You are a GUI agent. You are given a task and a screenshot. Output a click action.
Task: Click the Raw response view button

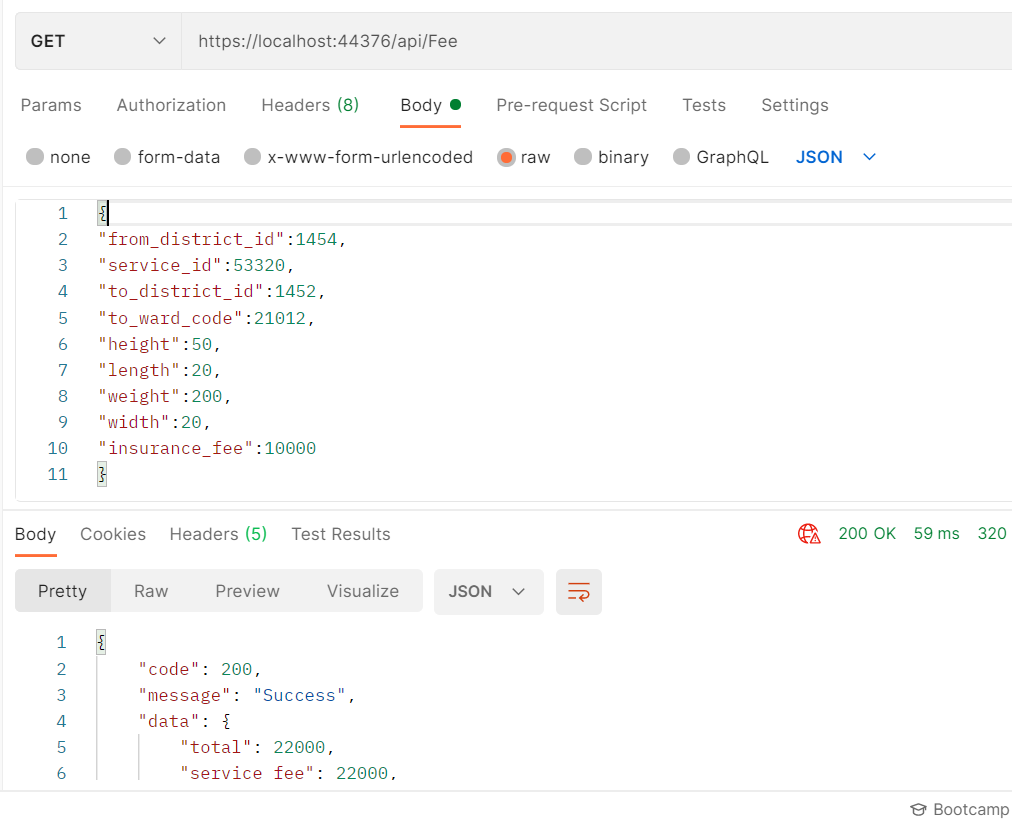click(151, 591)
